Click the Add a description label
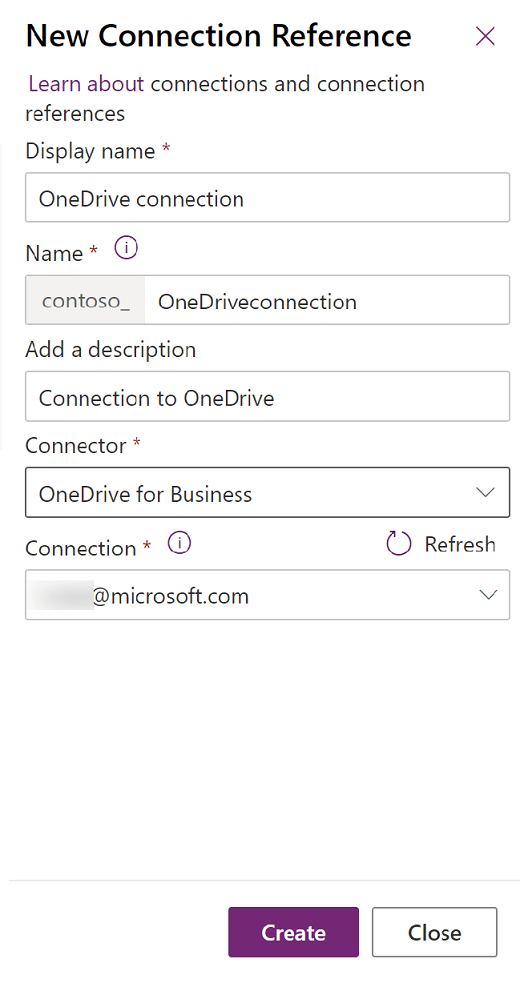 110,349
